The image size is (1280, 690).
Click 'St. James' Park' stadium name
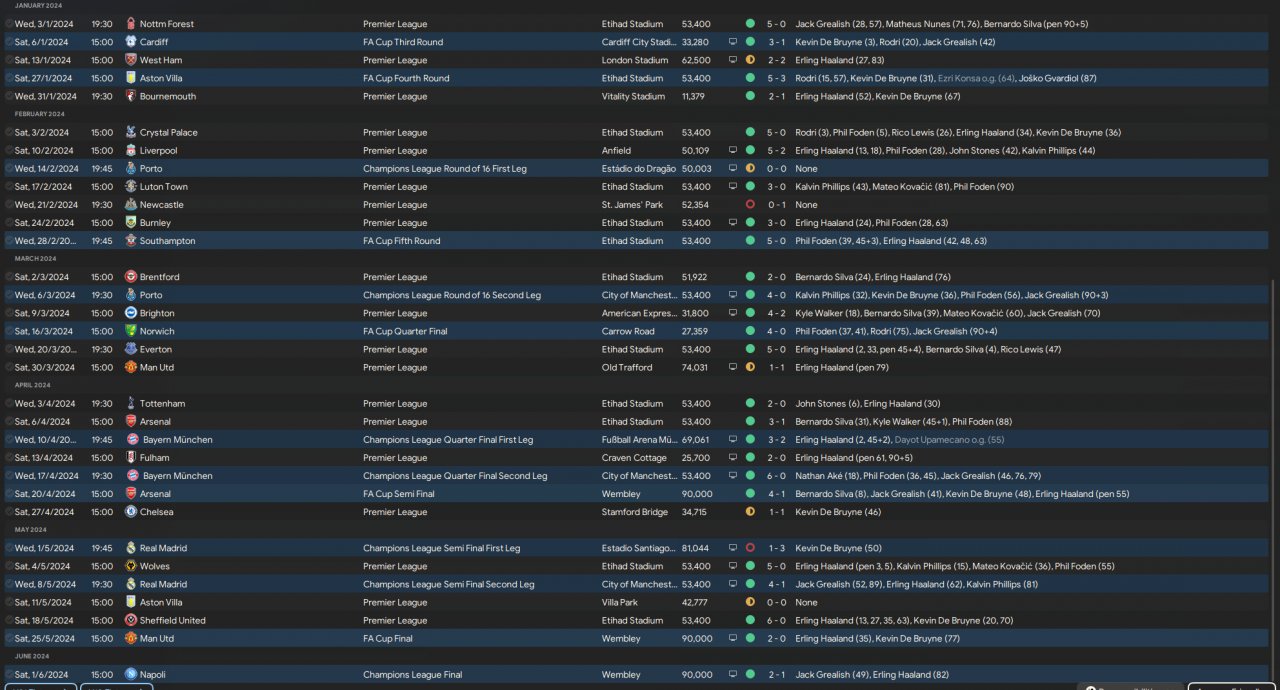631,205
